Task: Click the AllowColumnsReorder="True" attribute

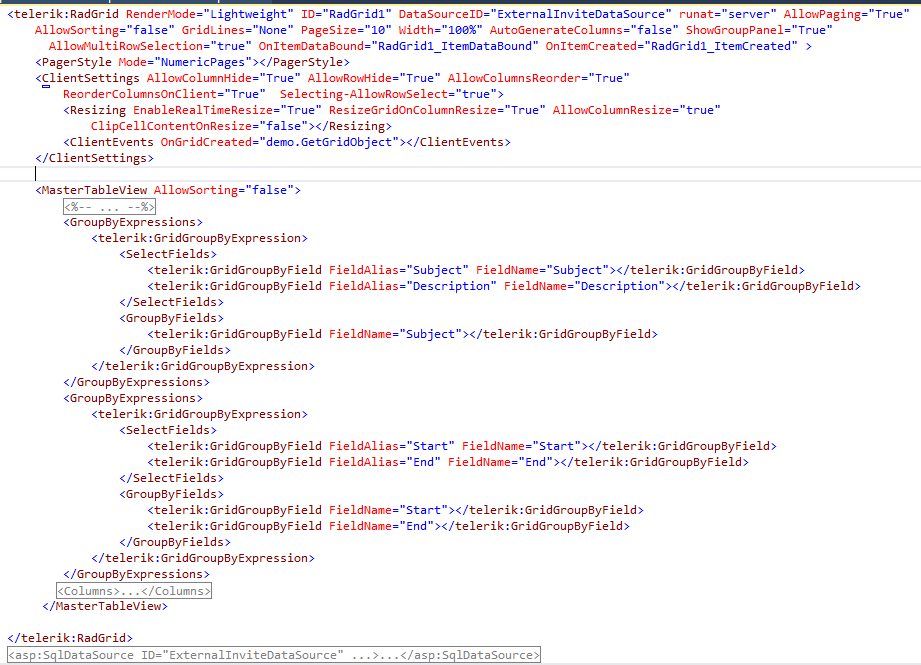Action: click(538, 78)
